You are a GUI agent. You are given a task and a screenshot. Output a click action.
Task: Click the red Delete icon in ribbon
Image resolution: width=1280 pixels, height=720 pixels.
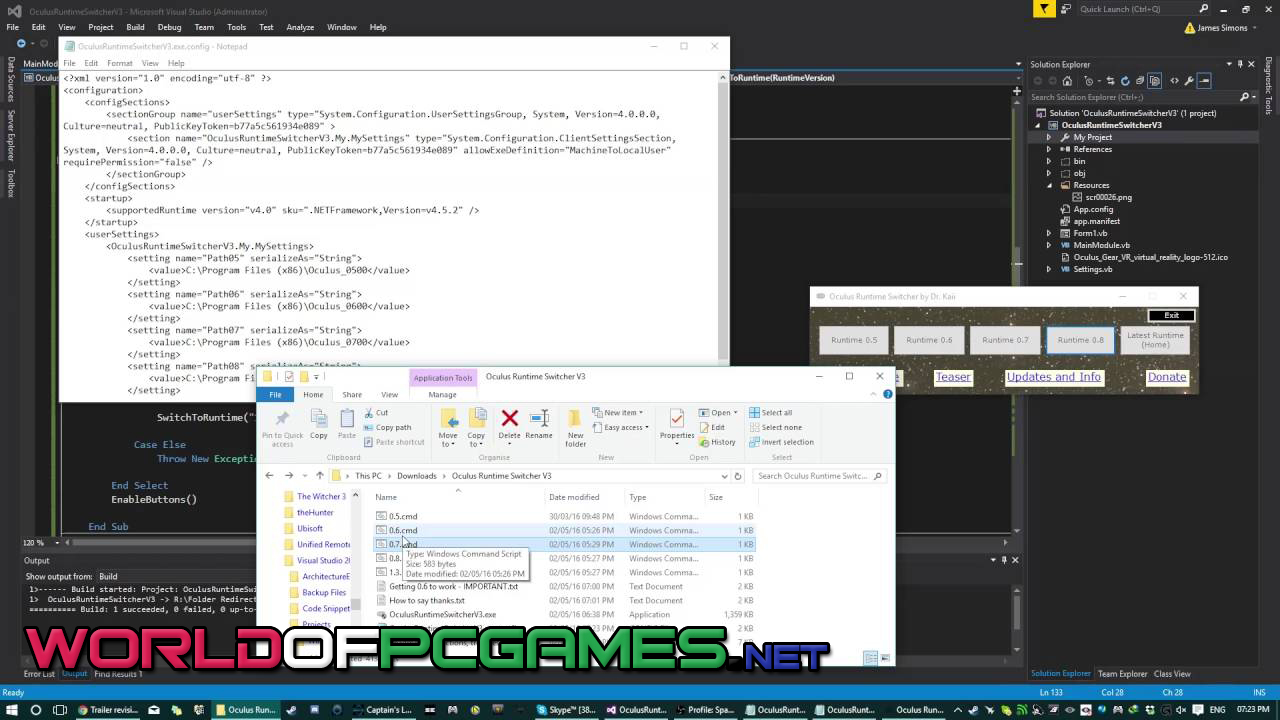tap(509, 418)
